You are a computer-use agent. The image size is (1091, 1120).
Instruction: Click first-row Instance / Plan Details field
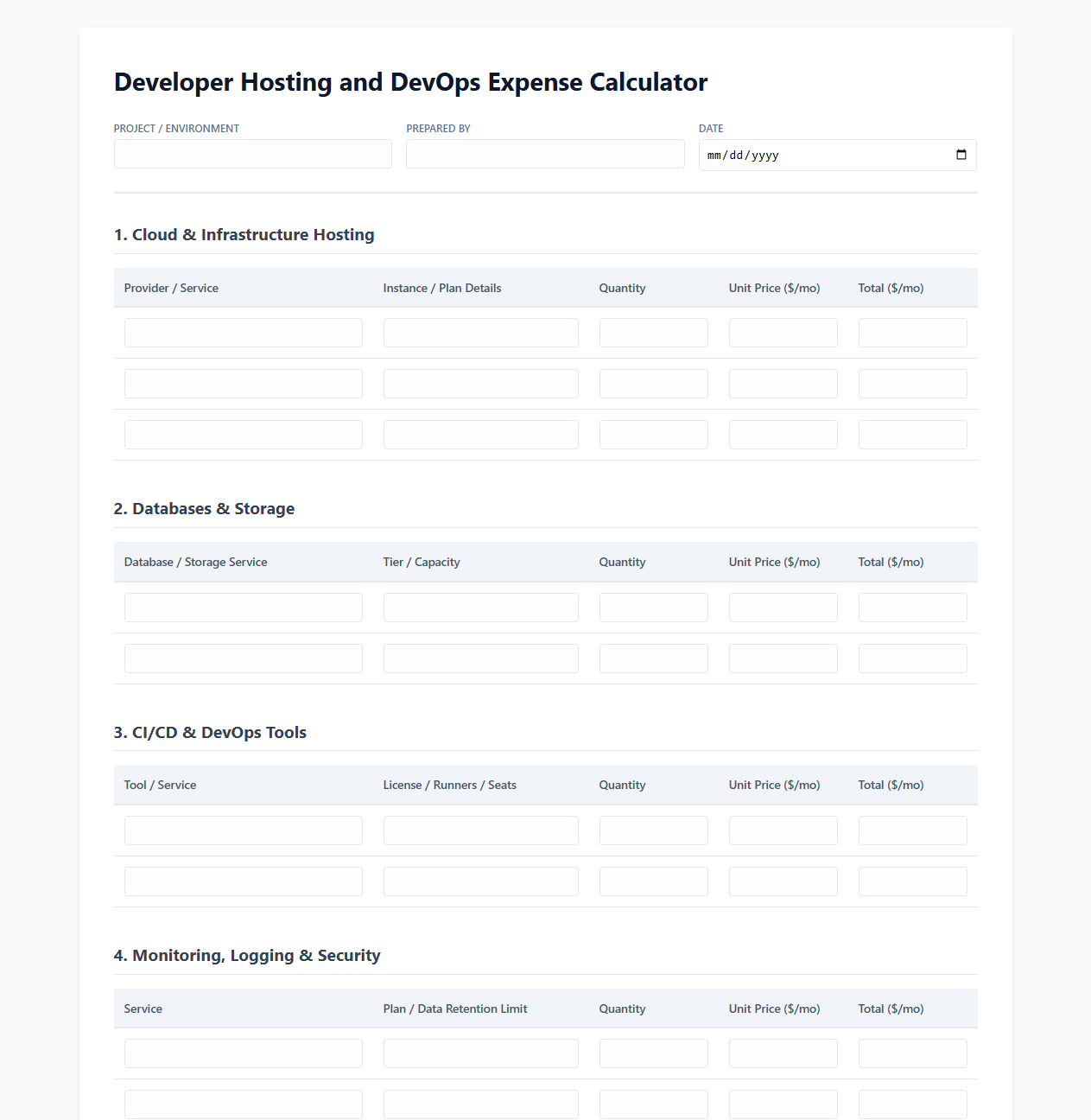tap(481, 333)
